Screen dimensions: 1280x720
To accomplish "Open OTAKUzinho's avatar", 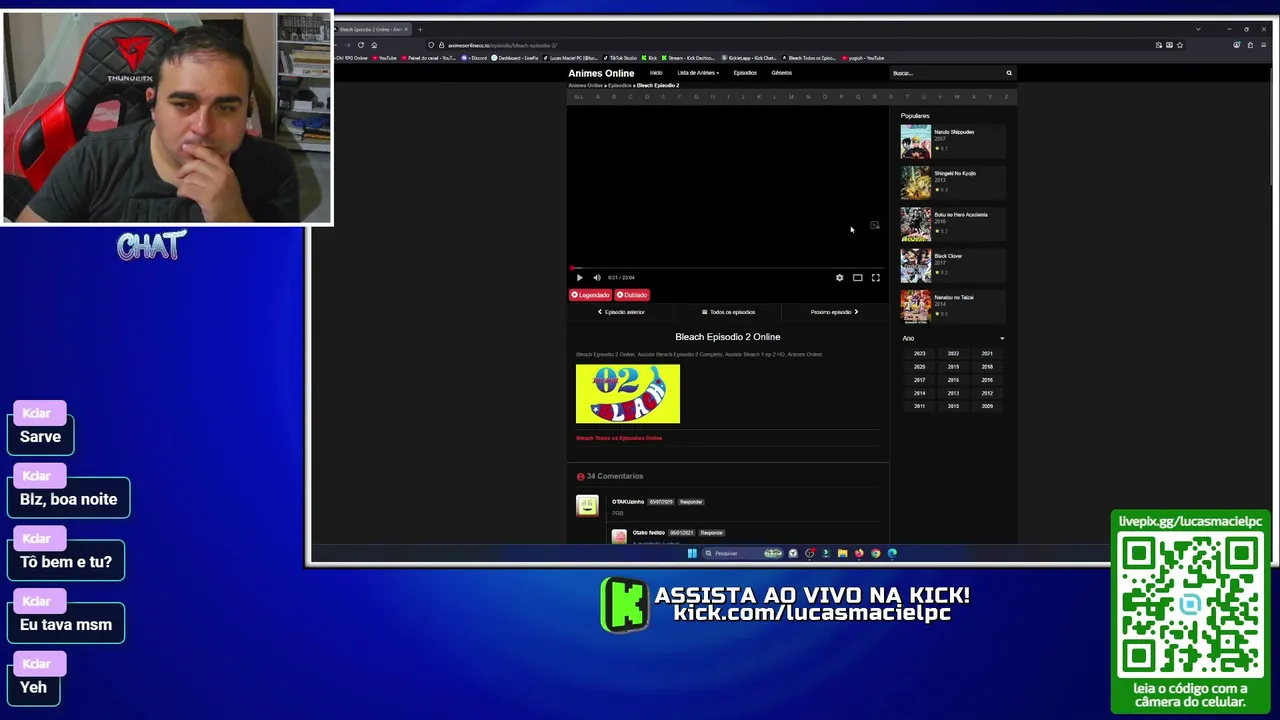I will click(x=587, y=506).
